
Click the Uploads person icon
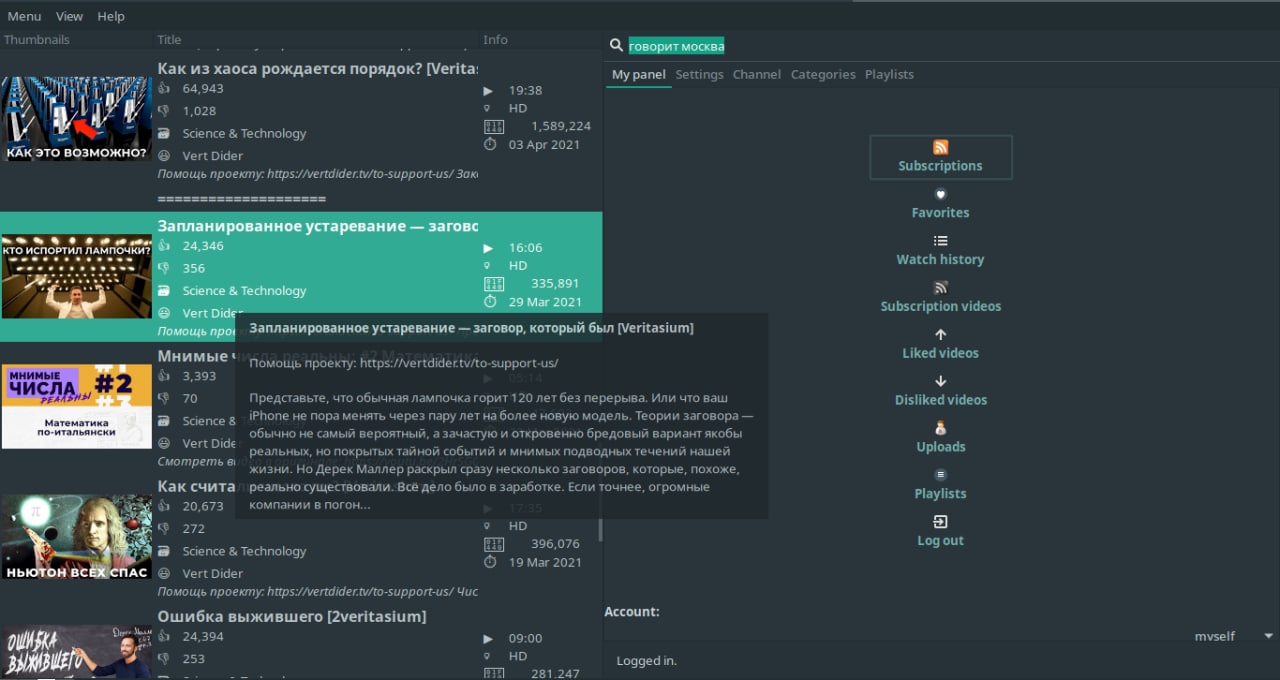[x=940, y=428]
